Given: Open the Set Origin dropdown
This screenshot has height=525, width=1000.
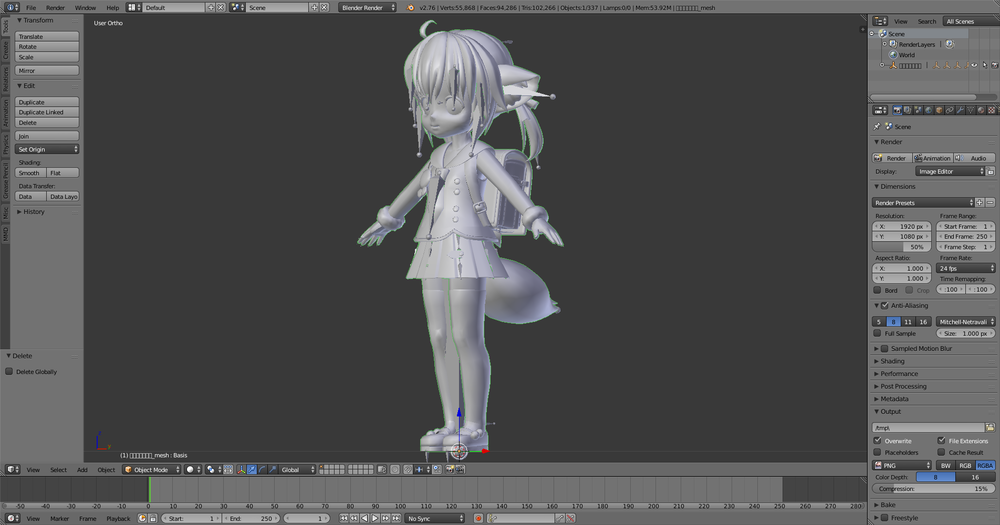Looking at the screenshot, I should pyautogui.click(x=47, y=149).
